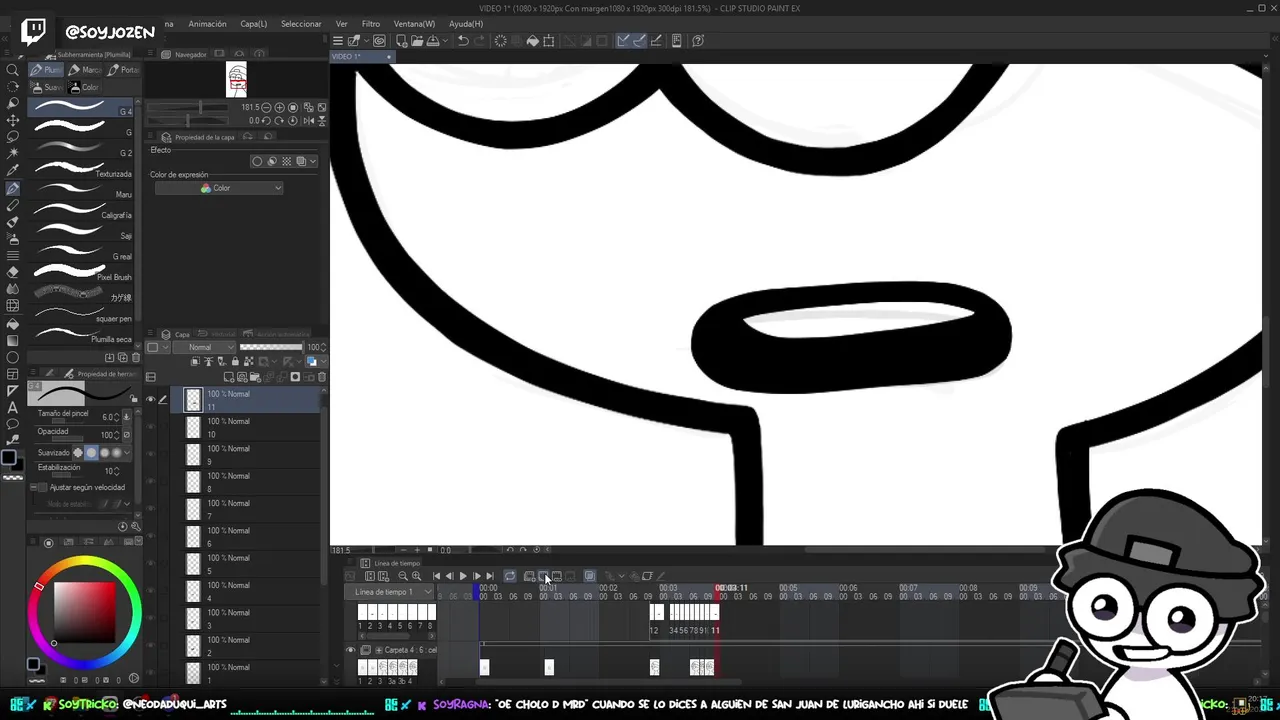The width and height of the screenshot is (1280, 720).
Task: Select the Eraser tool
Action: [13, 272]
